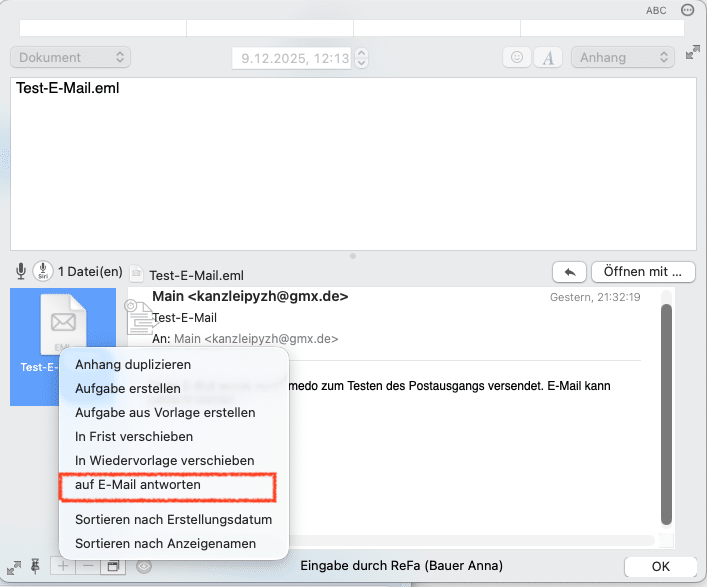
Task: Open the Dokument dropdown
Action: coord(71,58)
